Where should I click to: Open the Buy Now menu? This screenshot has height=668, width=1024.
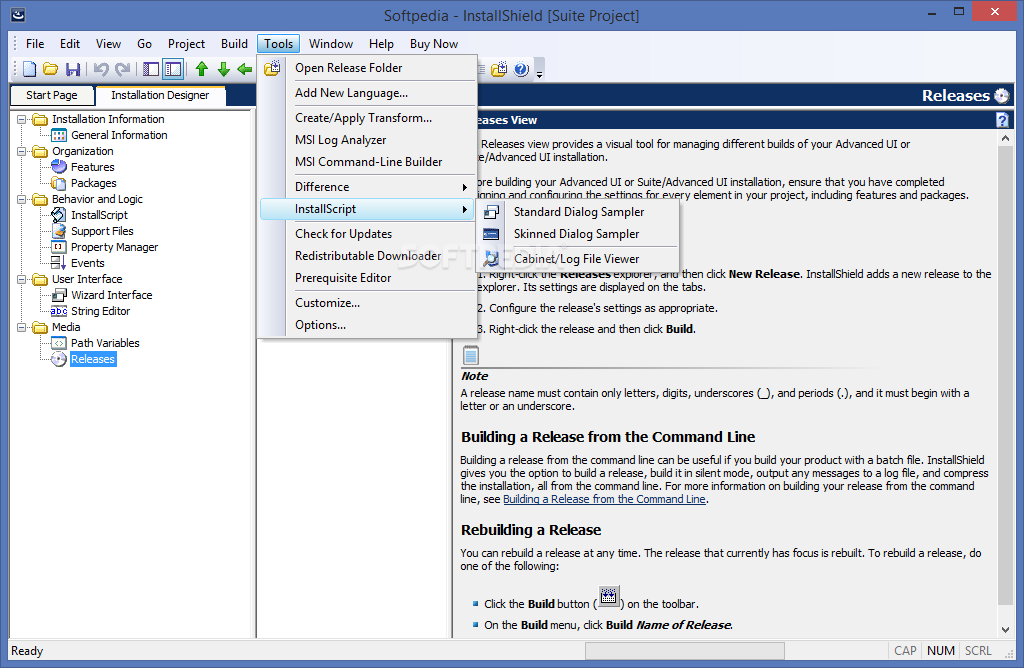tap(434, 44)
